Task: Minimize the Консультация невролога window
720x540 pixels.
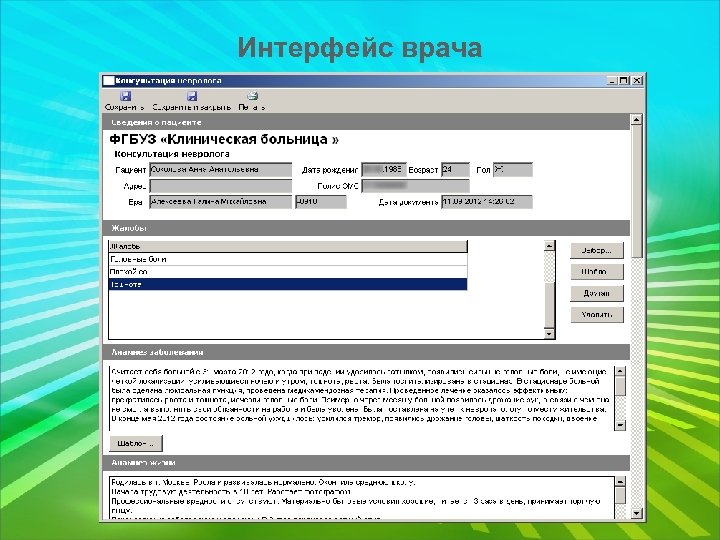Action: point(613,81)
